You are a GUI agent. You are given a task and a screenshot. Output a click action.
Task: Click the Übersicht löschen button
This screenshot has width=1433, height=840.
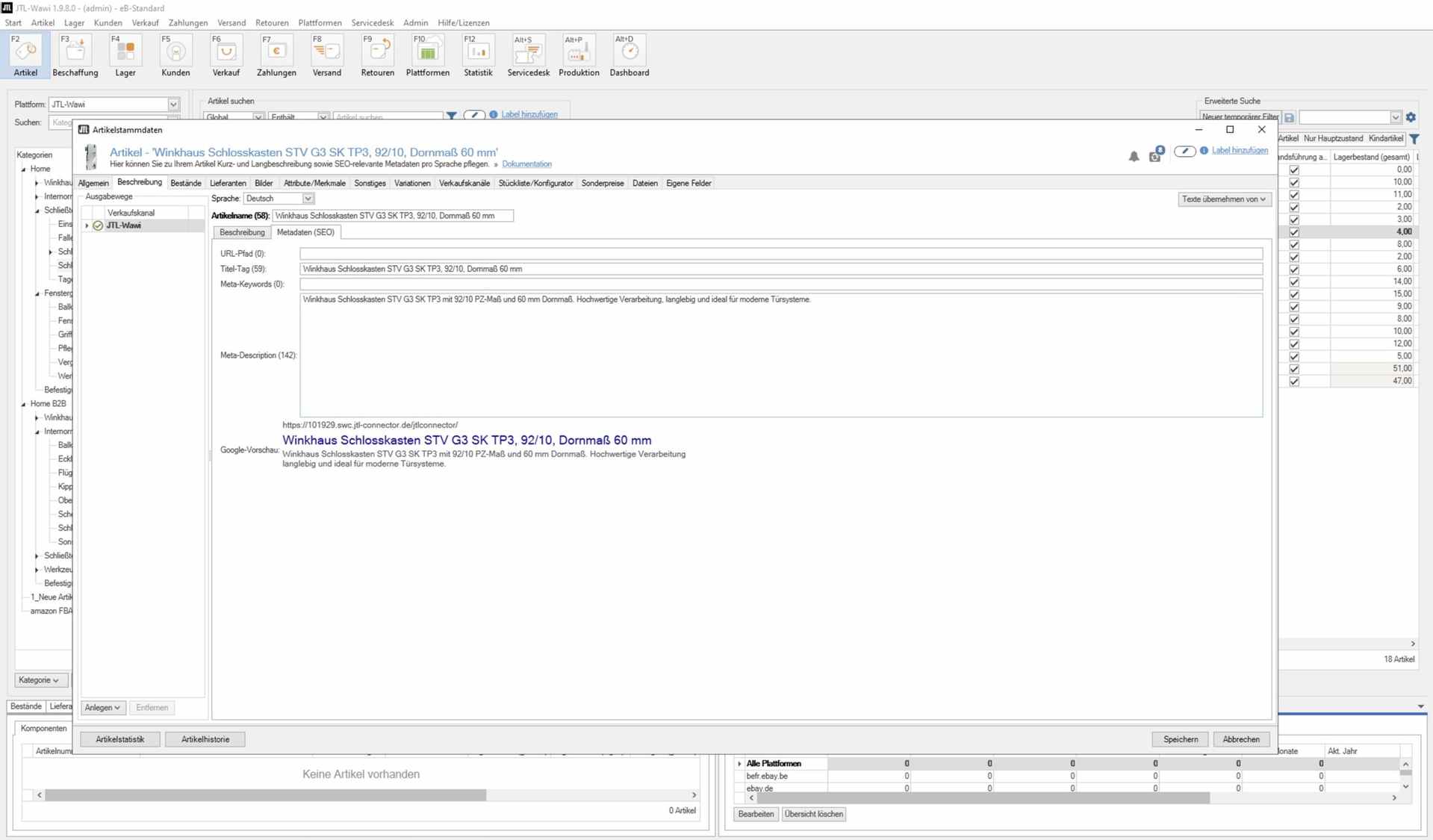click(x=813, y=815)
